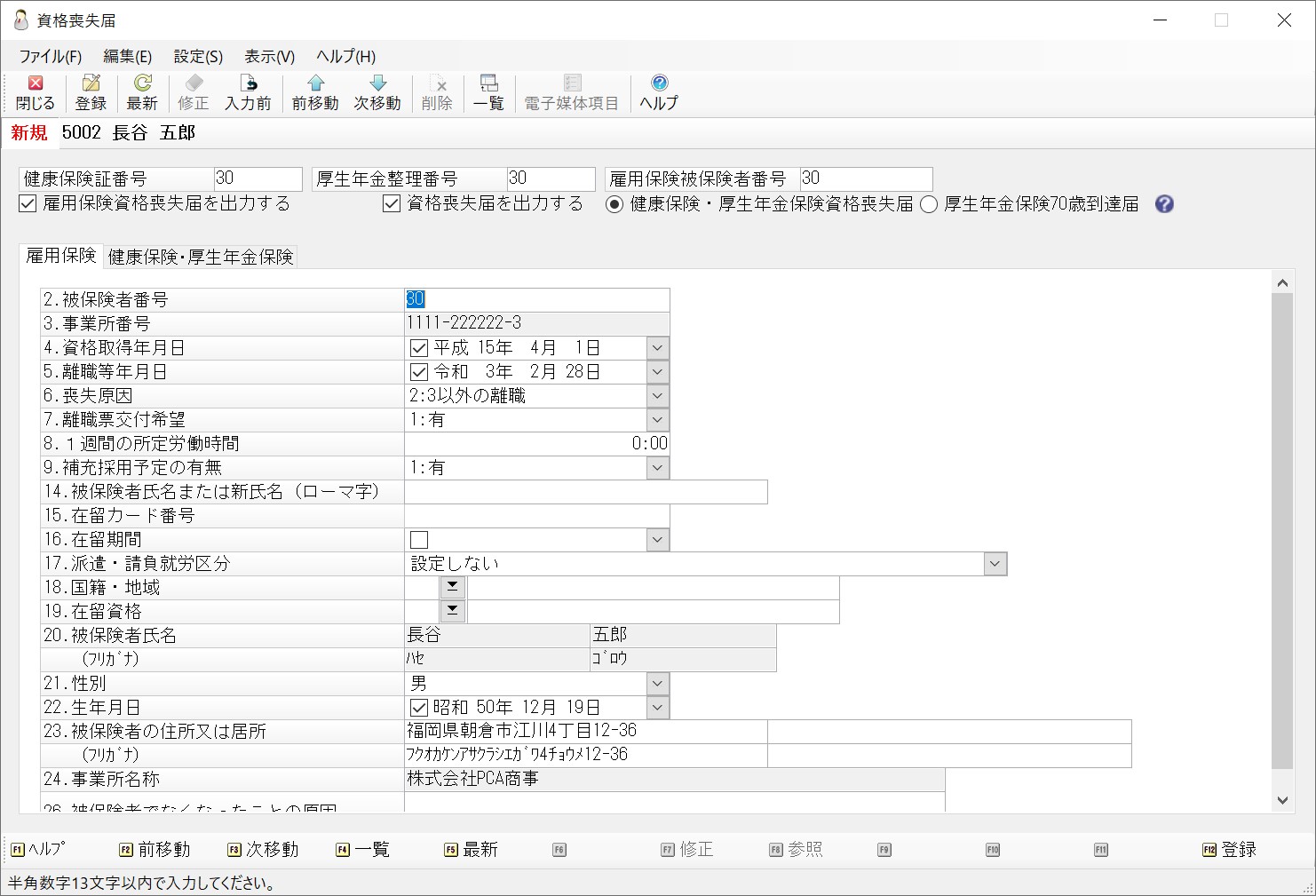Expand the 21.性別 dropdown
This screenshot has height=896, width=1316.
point(658,684)
